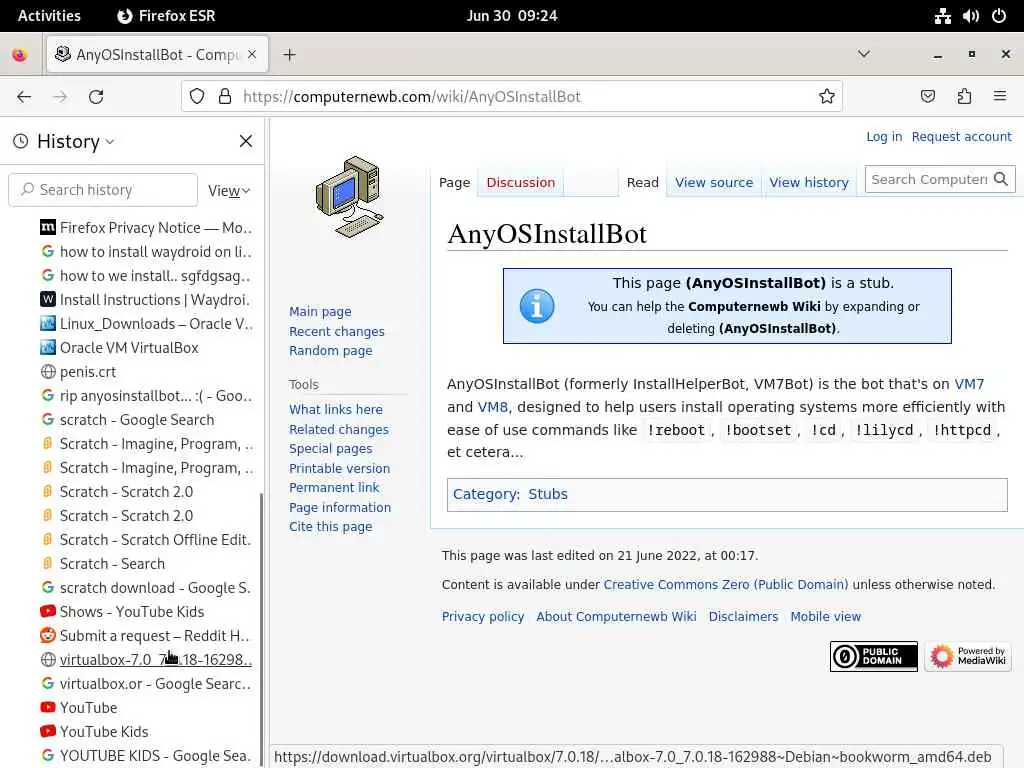The image size is (1024, 768).
Task: Expand the list all tabs chevron
Action: [x=863, y=54]
